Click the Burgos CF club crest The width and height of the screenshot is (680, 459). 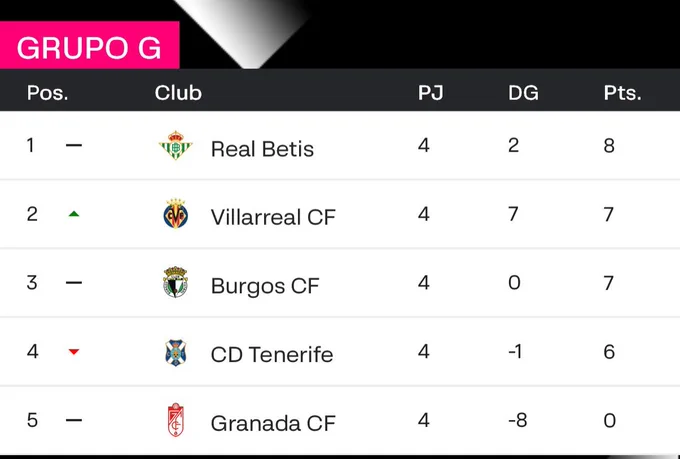pyautogui.click(x=176, y=284)
